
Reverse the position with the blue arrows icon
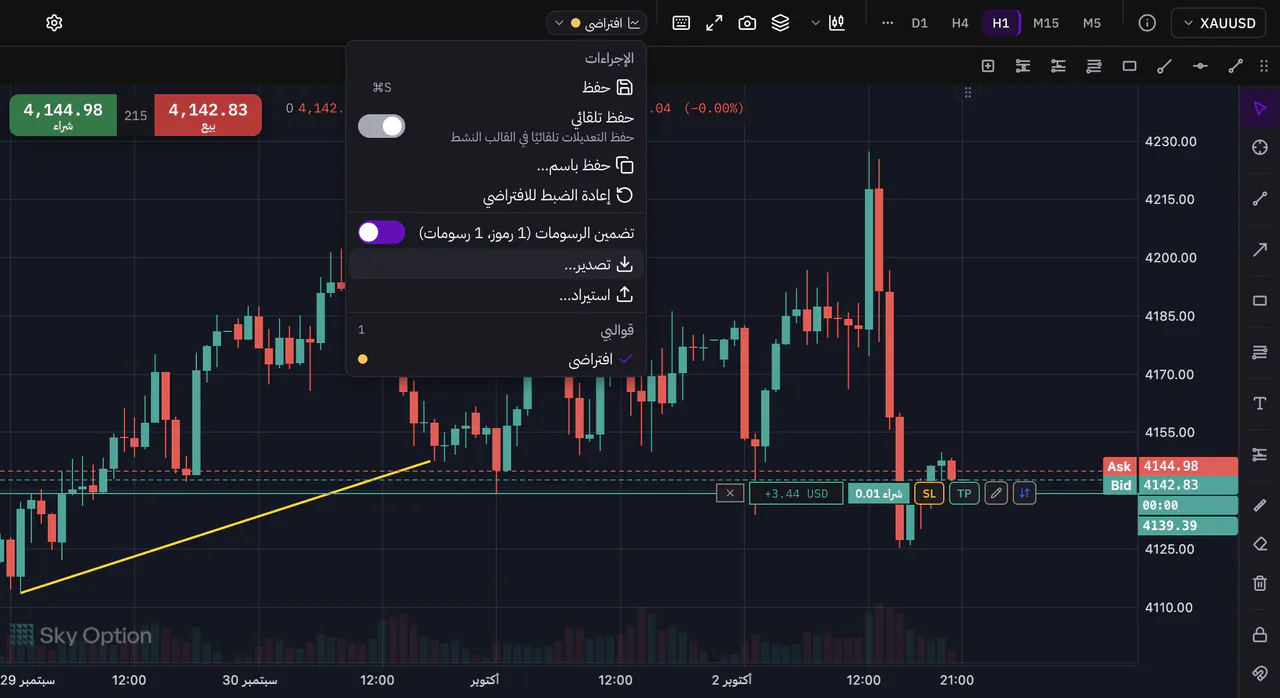coord(1024,493)
